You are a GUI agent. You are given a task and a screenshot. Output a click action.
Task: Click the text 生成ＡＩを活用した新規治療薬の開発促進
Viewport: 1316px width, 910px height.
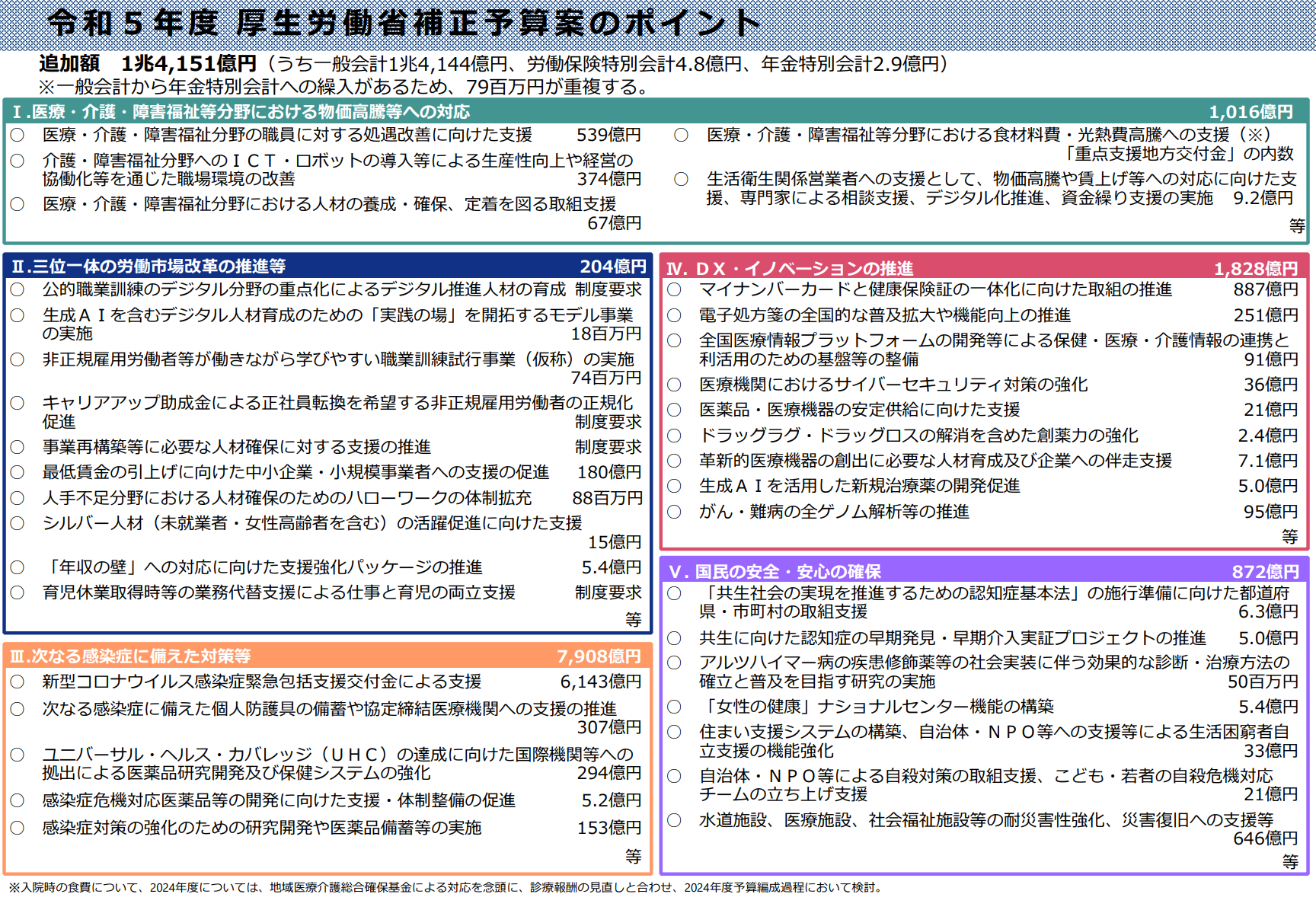point(859,486)
